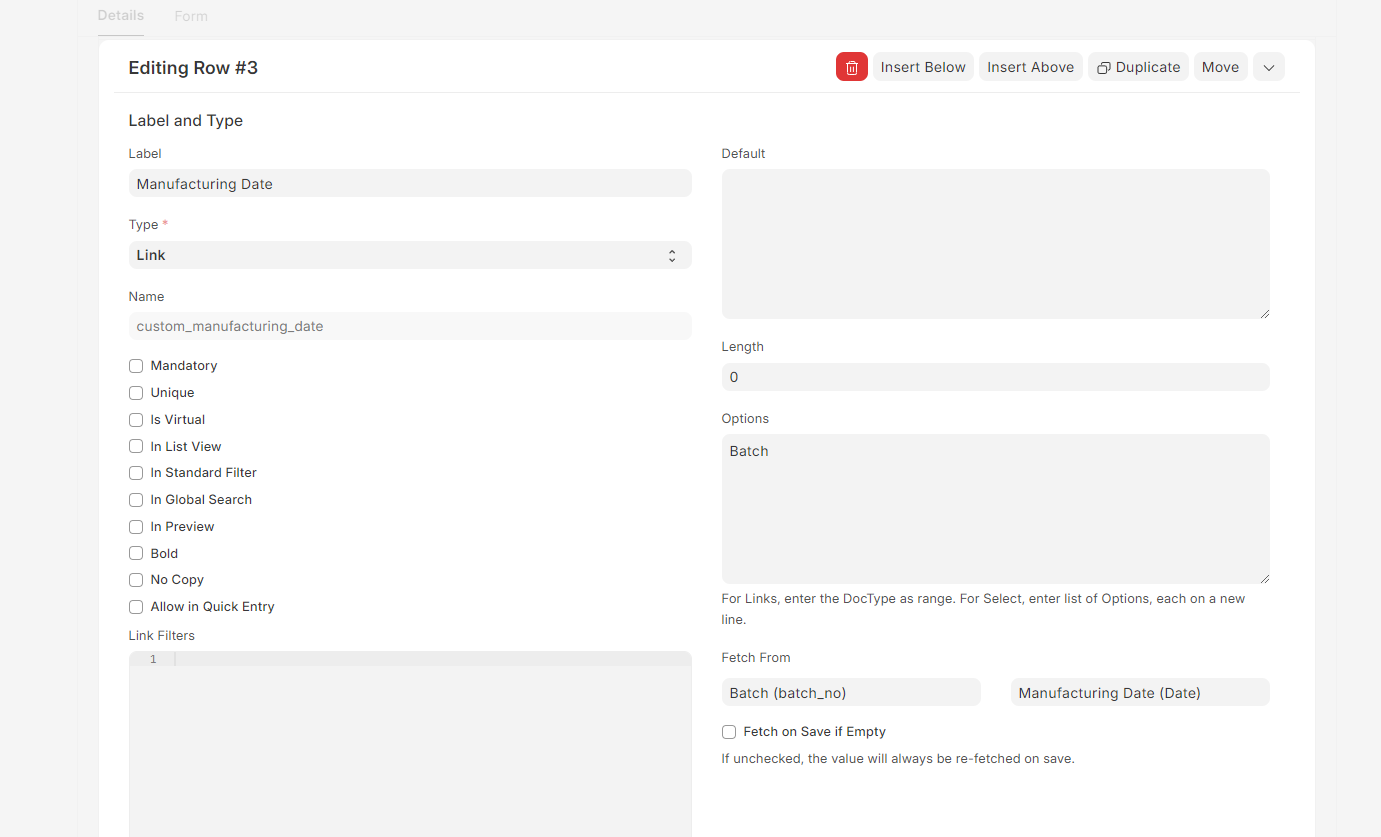
Task: Enable Fetch on Save if Empty
Action: (729, 731)
